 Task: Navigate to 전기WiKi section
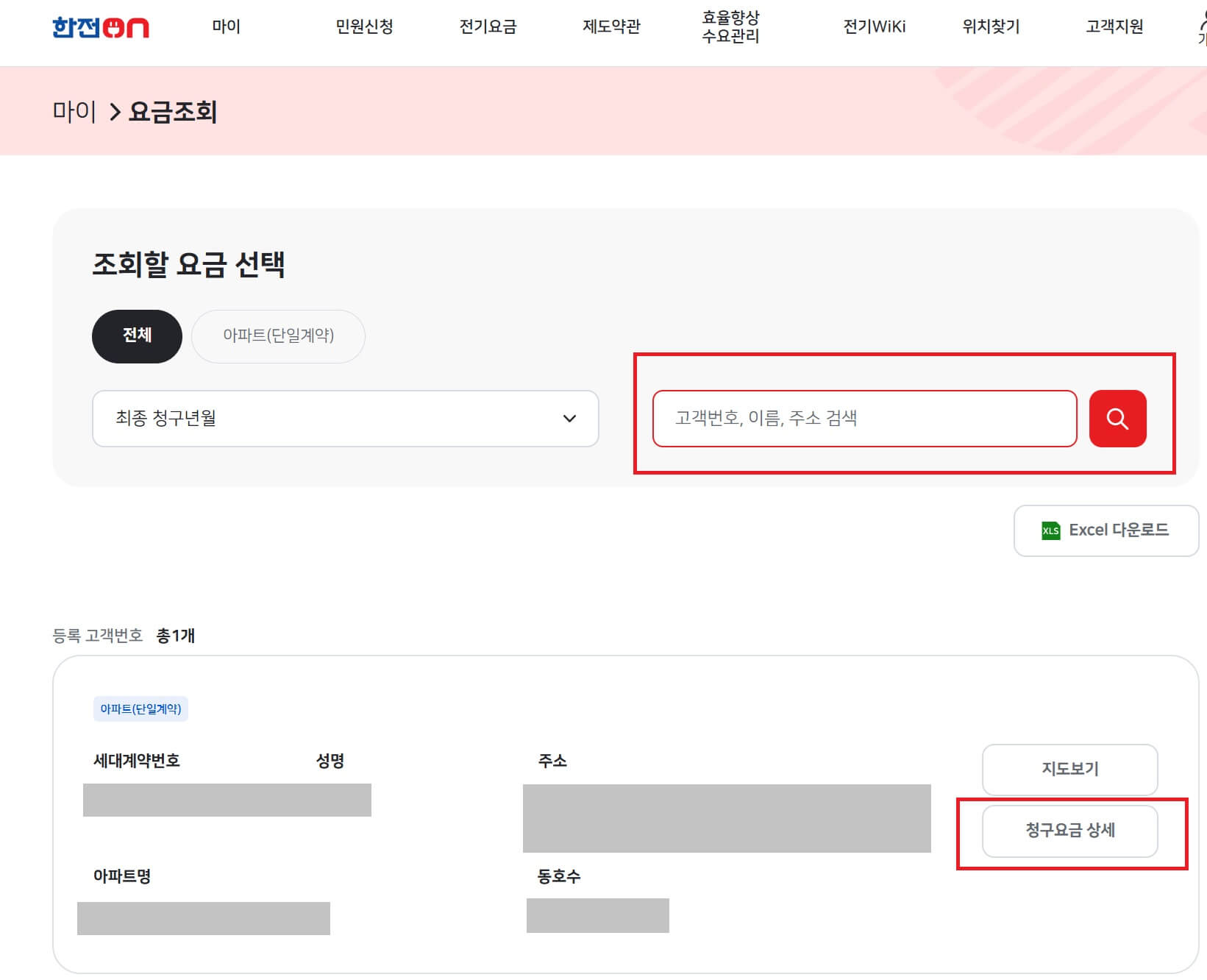pyautogui.click(x=875, y=26)
